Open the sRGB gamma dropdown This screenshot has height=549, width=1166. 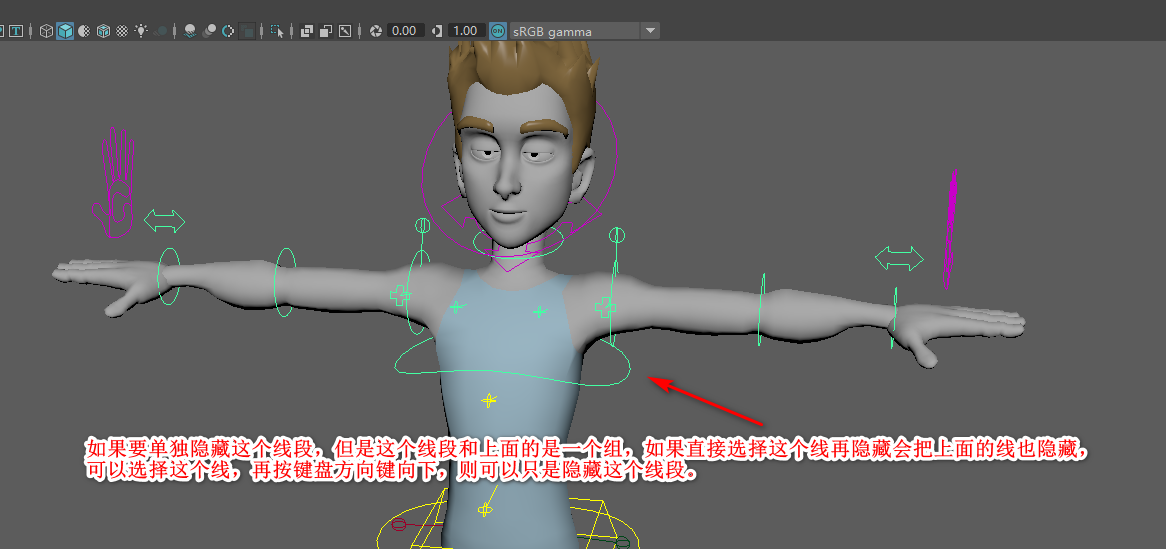point(651,31)
